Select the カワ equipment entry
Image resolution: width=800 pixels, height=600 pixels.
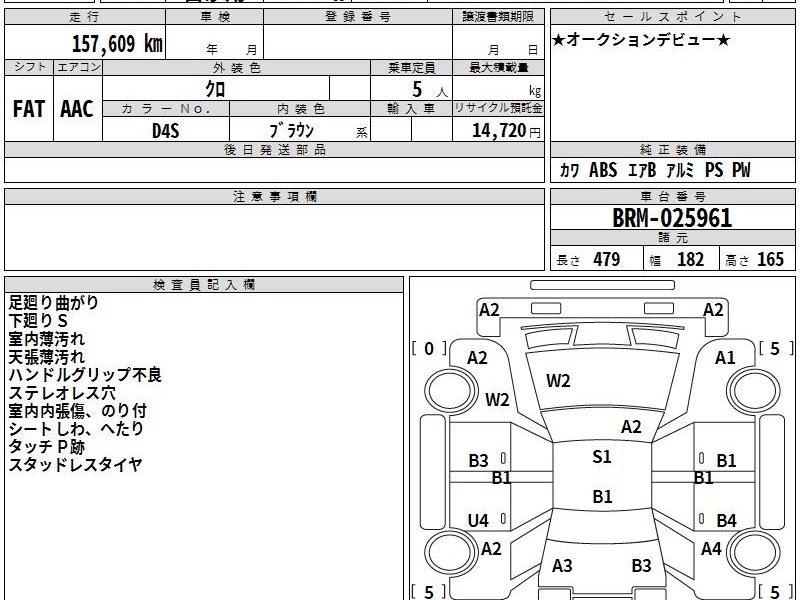[x=569, y=170]
